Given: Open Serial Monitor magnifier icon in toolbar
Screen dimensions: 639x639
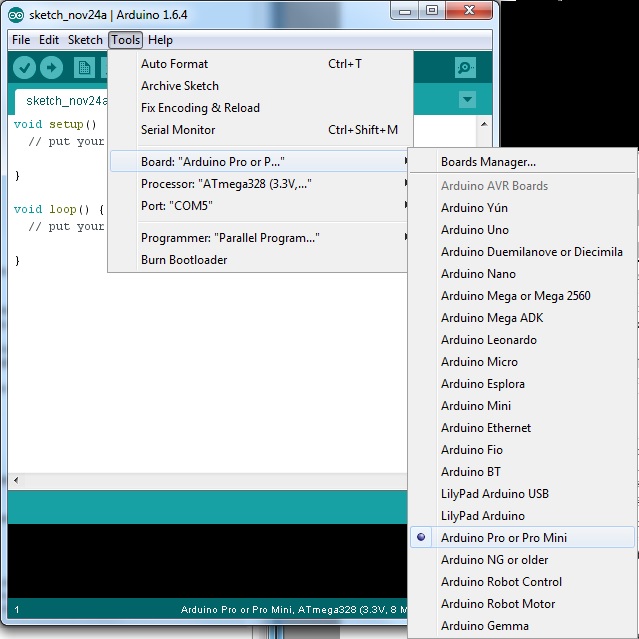Looking at the screenshot, I should click(x=465, y=67).
